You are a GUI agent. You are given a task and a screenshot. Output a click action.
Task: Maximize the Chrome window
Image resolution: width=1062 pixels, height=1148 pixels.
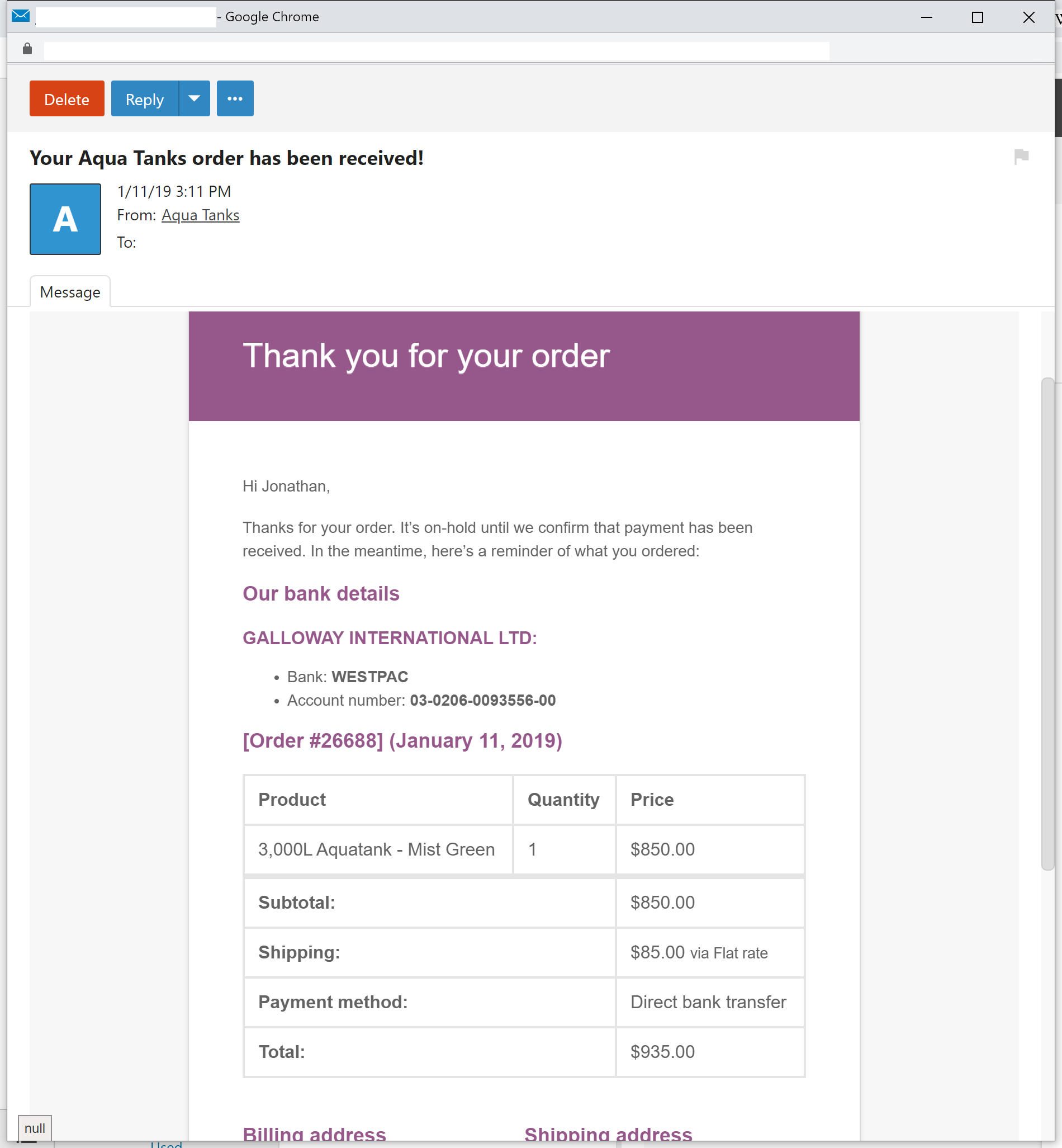(x=977, y=17)
